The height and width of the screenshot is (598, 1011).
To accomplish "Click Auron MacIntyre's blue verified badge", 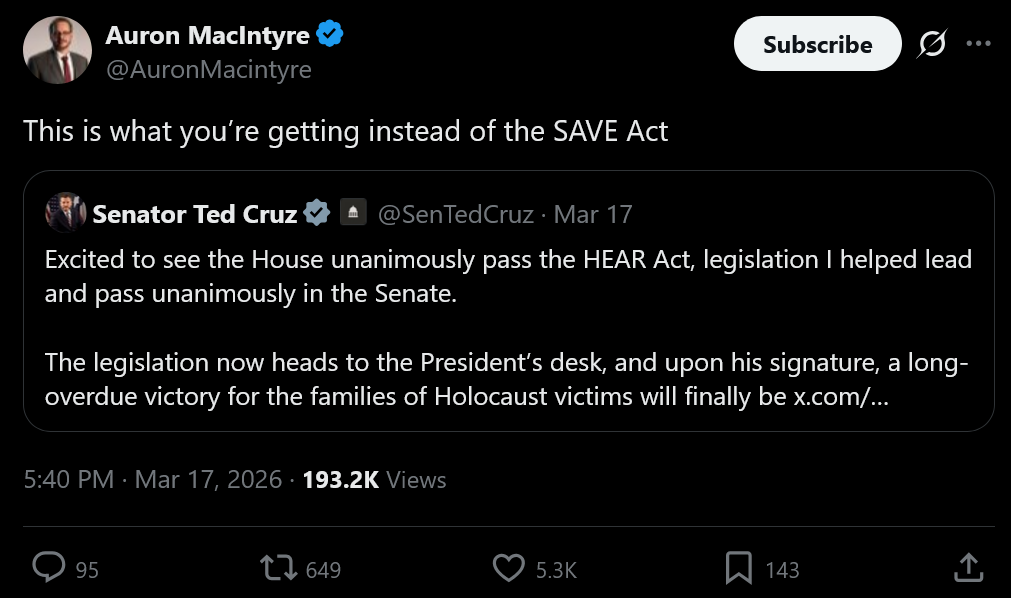I will (x=330, y=35).
